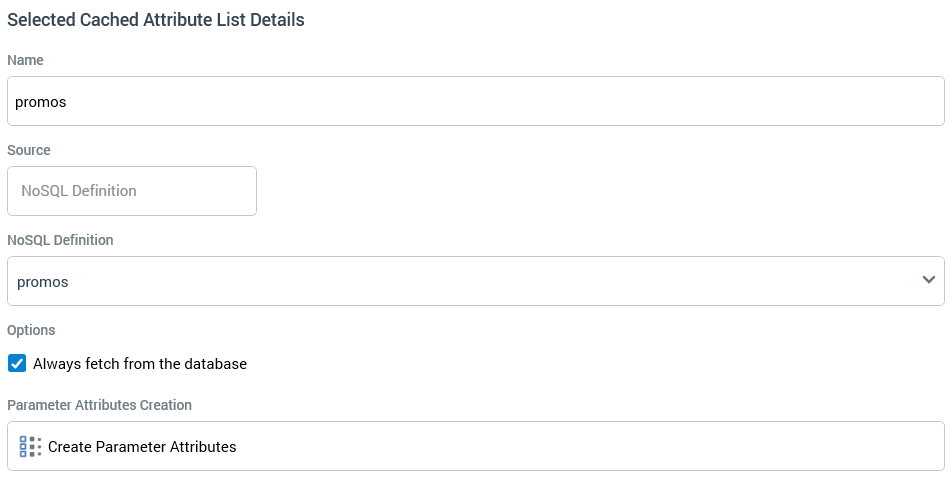Click the 'NoSQL Definition' placeholder in Source box
Viewport: 952px width, 477px height.
pos(79,191)
